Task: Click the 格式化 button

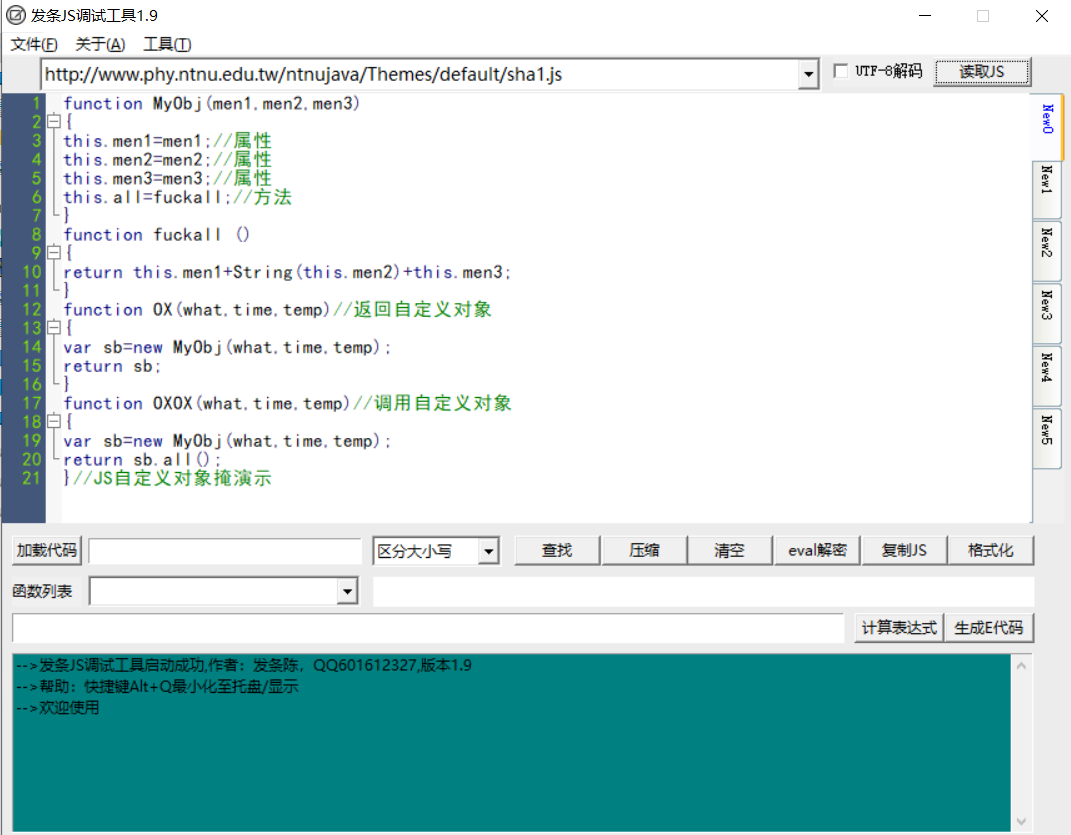Action: point(990,551)
